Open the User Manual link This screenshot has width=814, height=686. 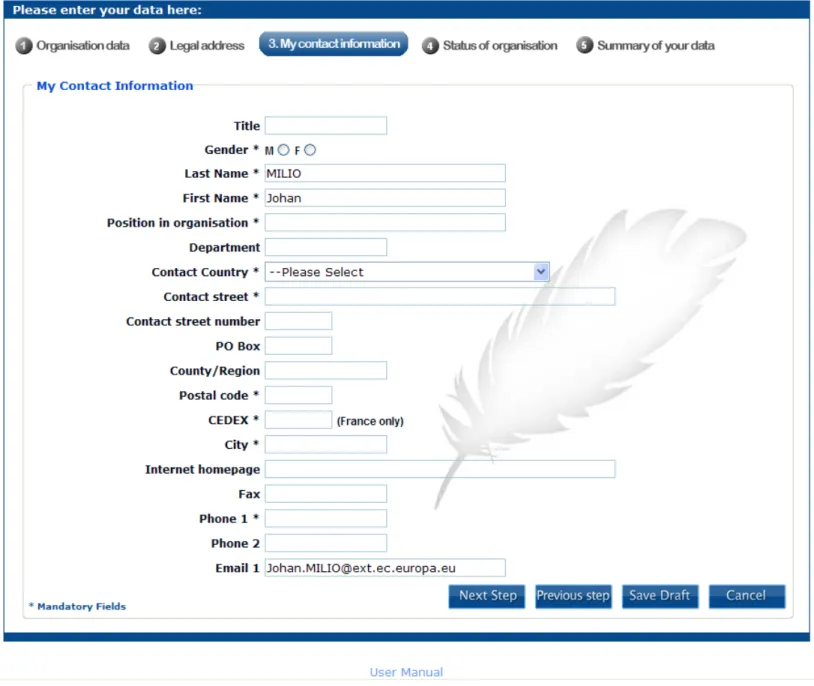point(406,672)
